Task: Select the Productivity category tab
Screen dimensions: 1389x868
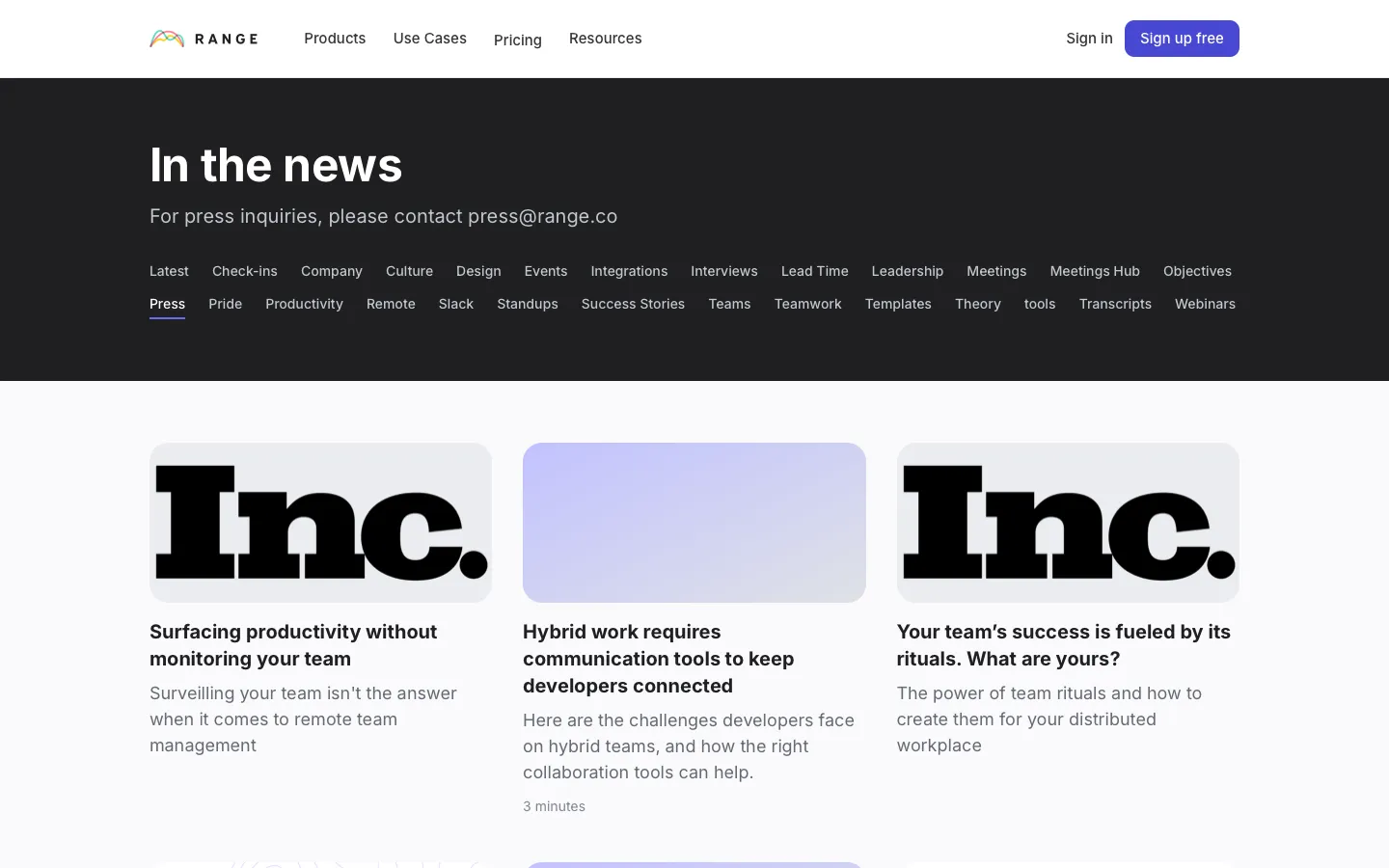Action: 304,304
